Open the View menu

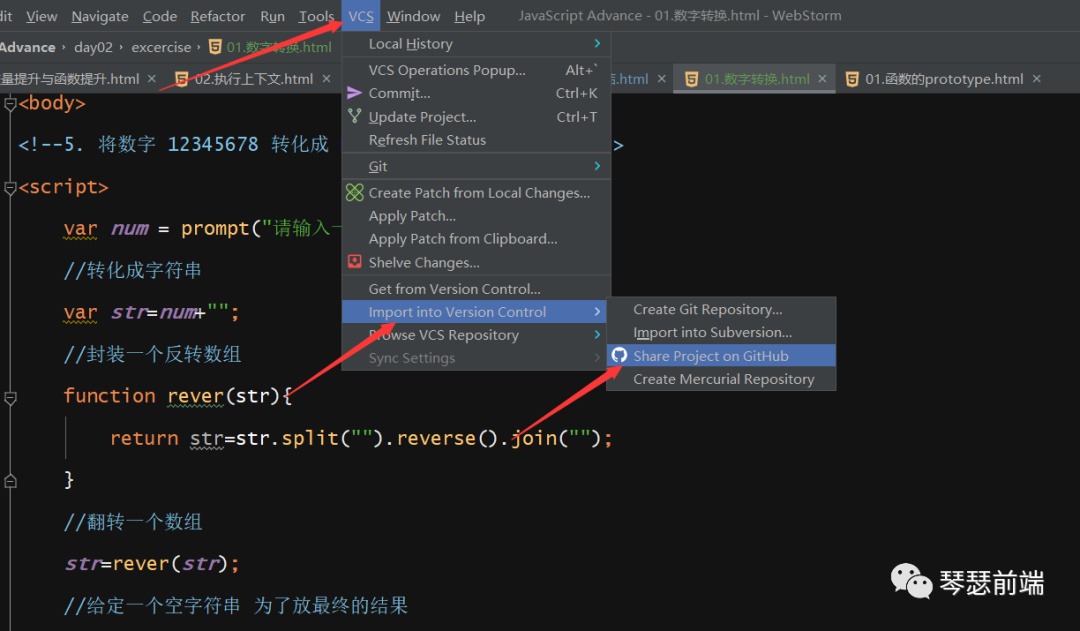point(41,16)
